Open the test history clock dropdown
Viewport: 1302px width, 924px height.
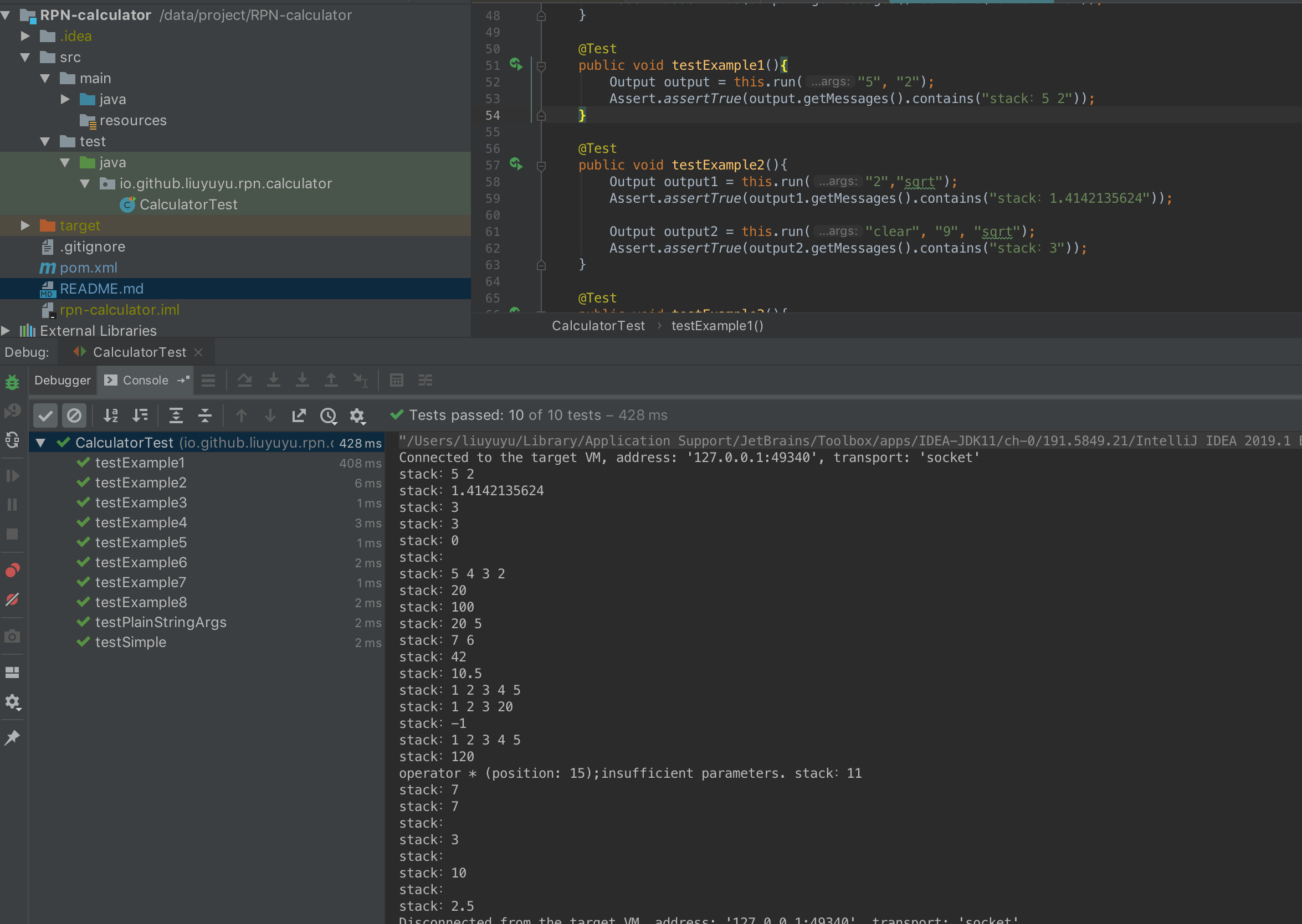[x=329, y=416]
